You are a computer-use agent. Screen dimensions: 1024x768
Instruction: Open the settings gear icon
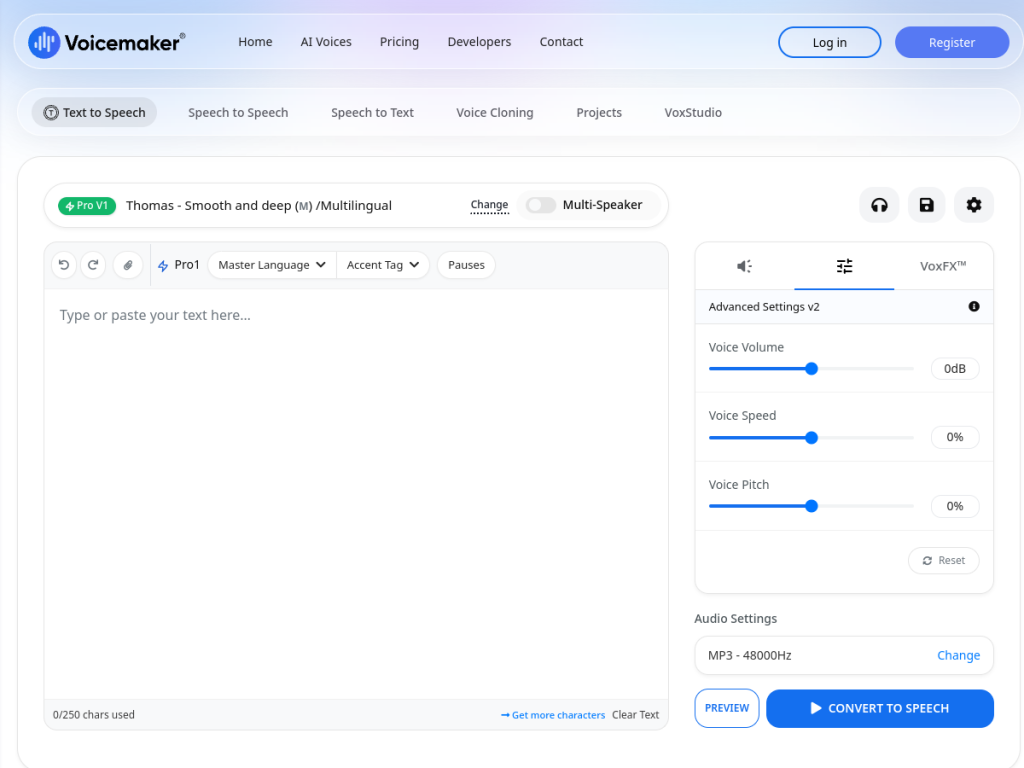(974, 205)
